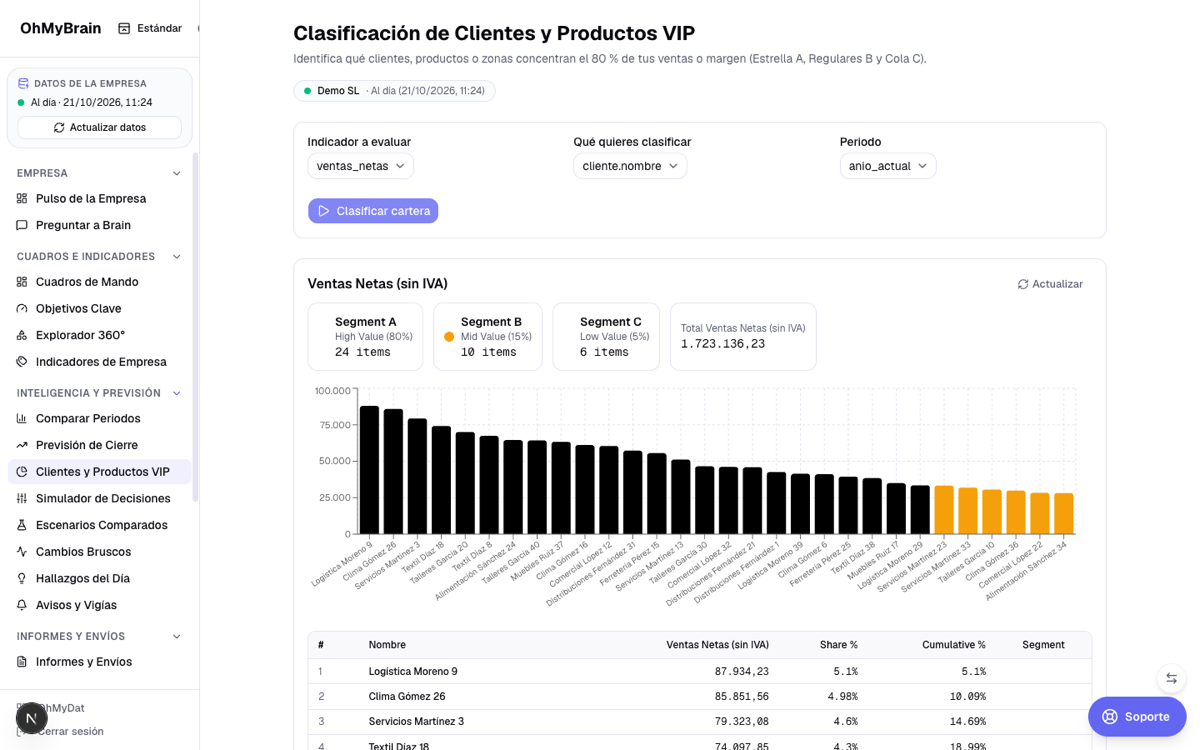Click the Cerrar sesión logout icon
This screenshot has width=1200, height=750.
pyautogui.click(x=21, y=732)
